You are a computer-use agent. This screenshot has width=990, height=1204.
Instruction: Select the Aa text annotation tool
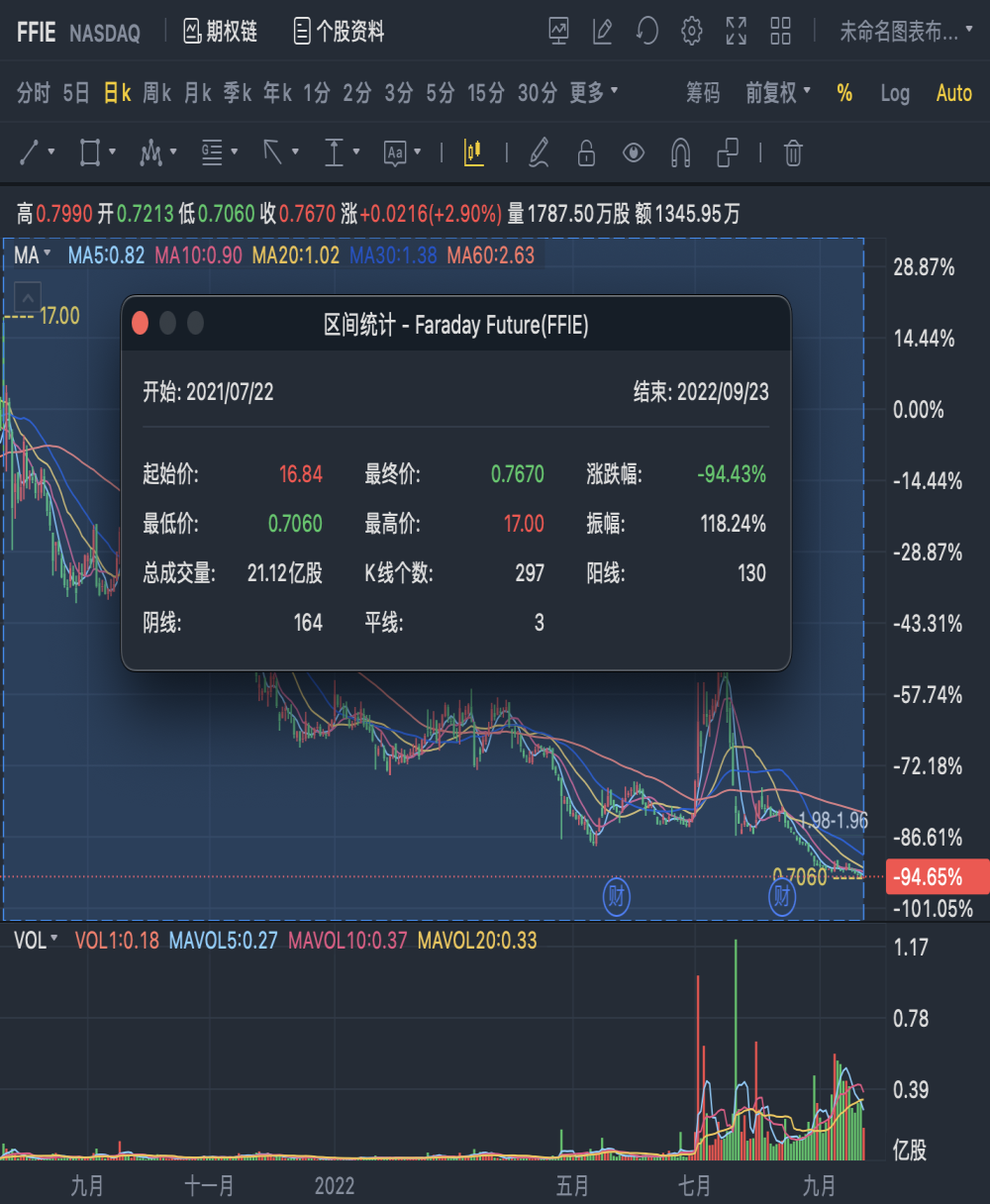tap(396, 152)
